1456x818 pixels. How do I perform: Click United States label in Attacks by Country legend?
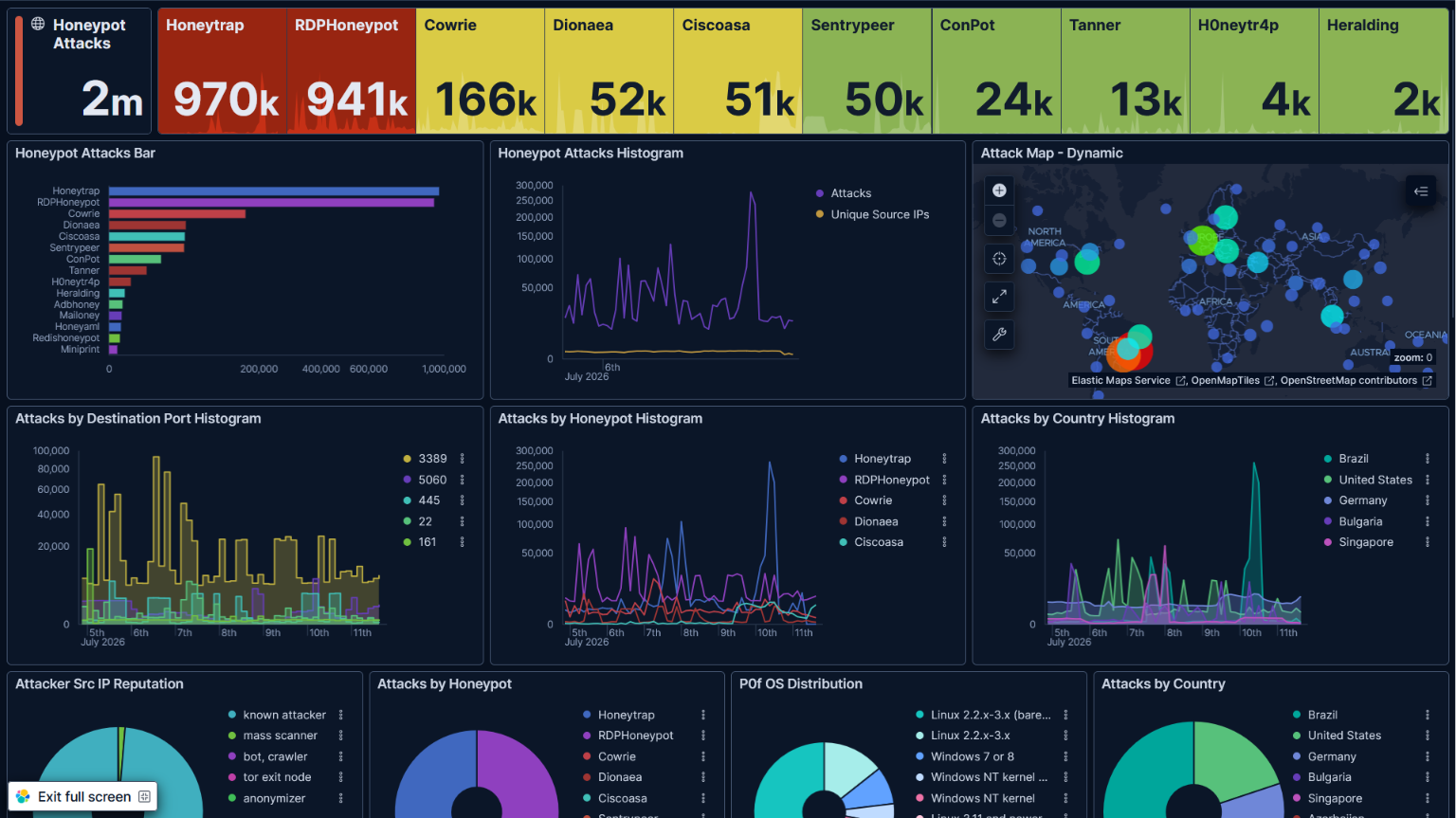[x=1344, y=736]
